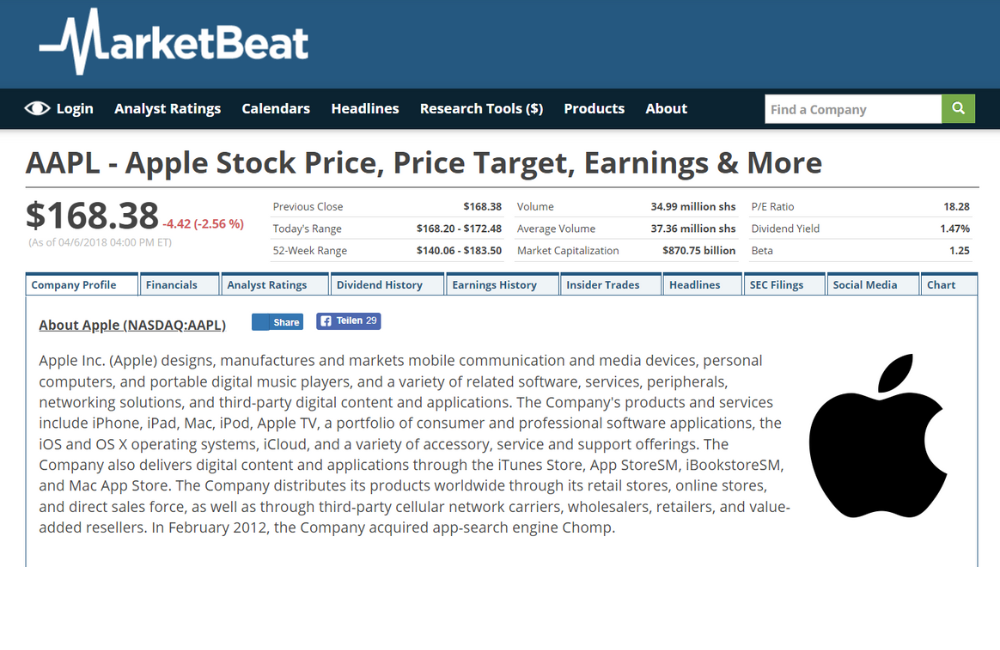
Task: Open the Analyst Ratings nav menu
Action: point(167,109)
